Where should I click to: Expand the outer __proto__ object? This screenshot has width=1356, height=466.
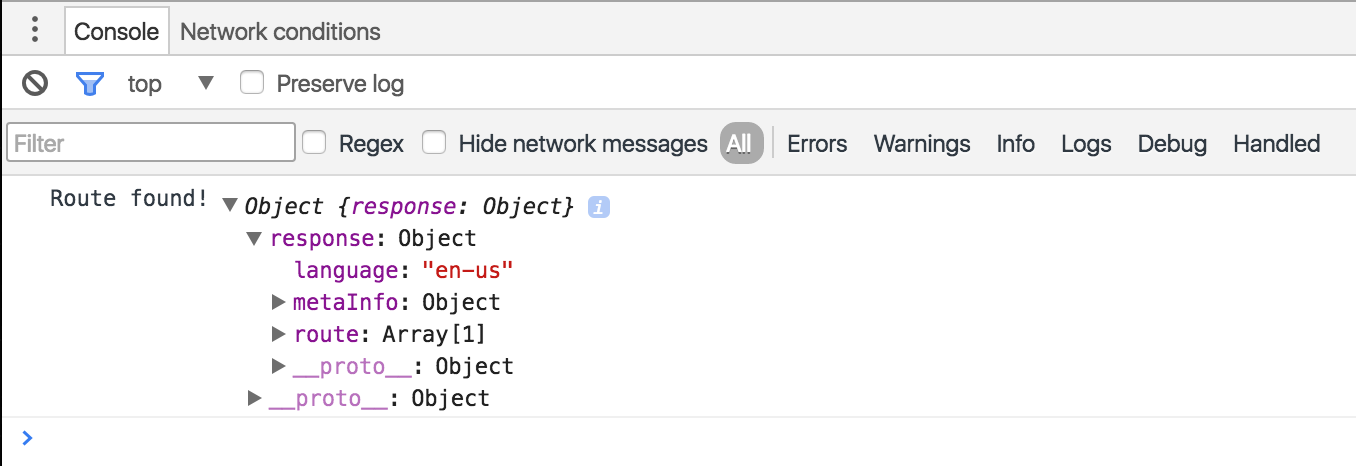coord(255,399)
